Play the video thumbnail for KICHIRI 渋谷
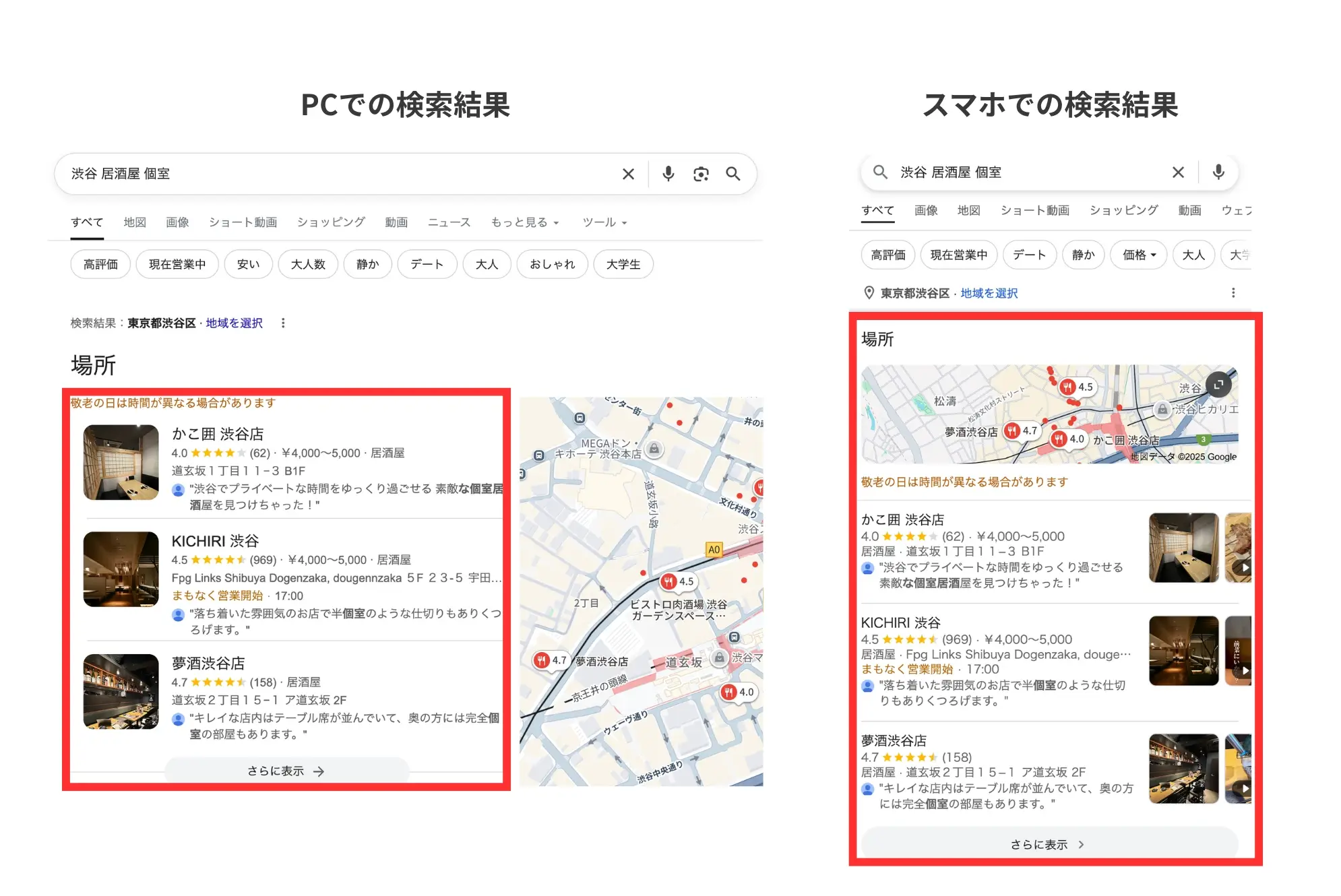Screen dimensions: 1341x896 tap(1239, 651)
